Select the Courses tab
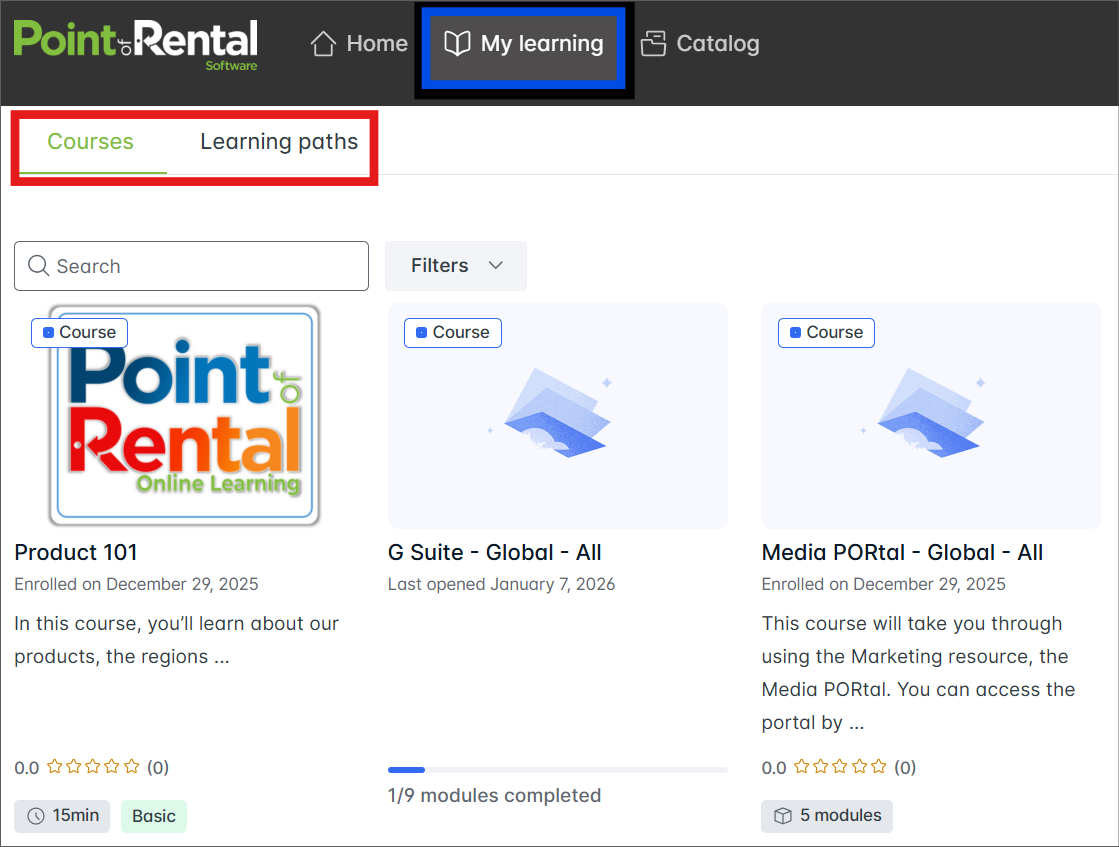The image size is (1119, 847). point(91,142)
